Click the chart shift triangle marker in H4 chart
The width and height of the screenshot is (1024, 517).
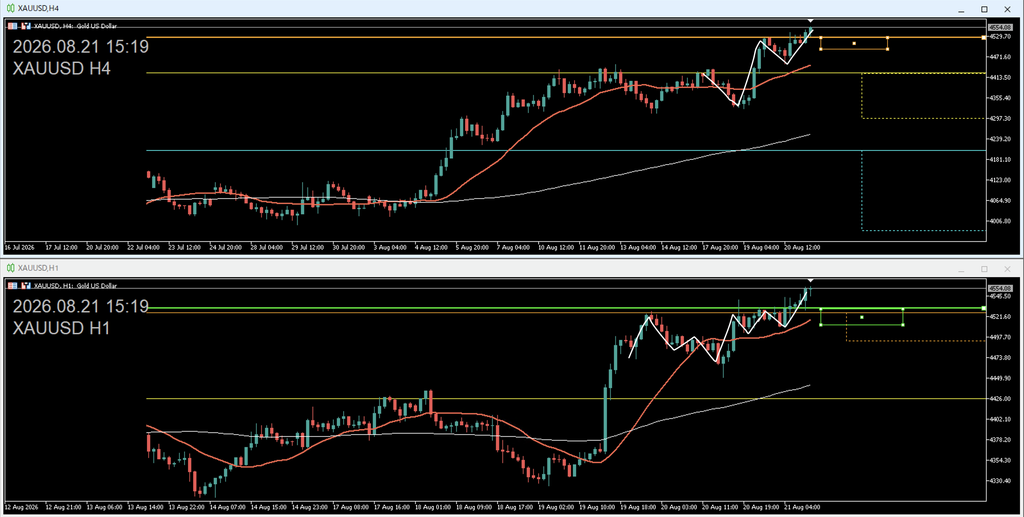coord(810,21)
